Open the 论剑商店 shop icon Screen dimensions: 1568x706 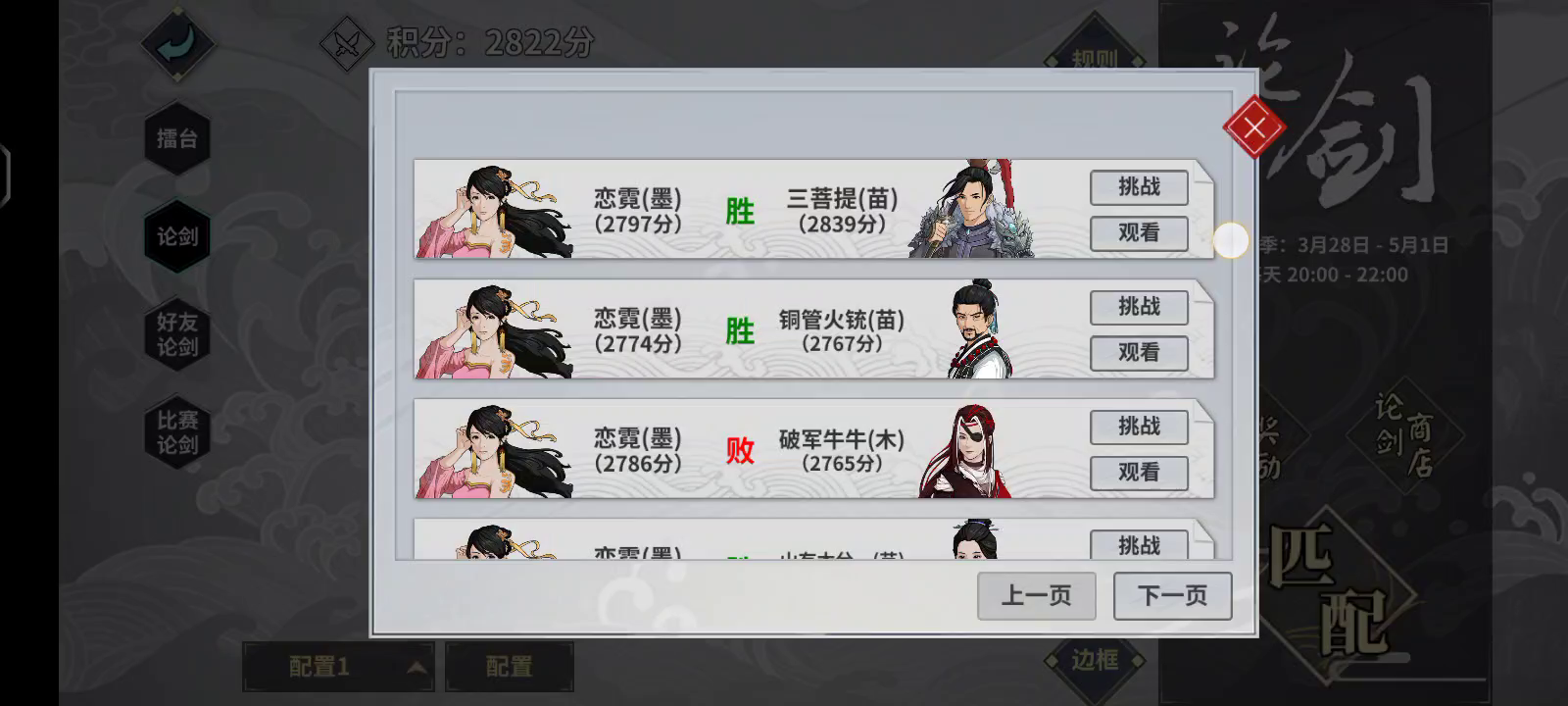[1404, 434]
